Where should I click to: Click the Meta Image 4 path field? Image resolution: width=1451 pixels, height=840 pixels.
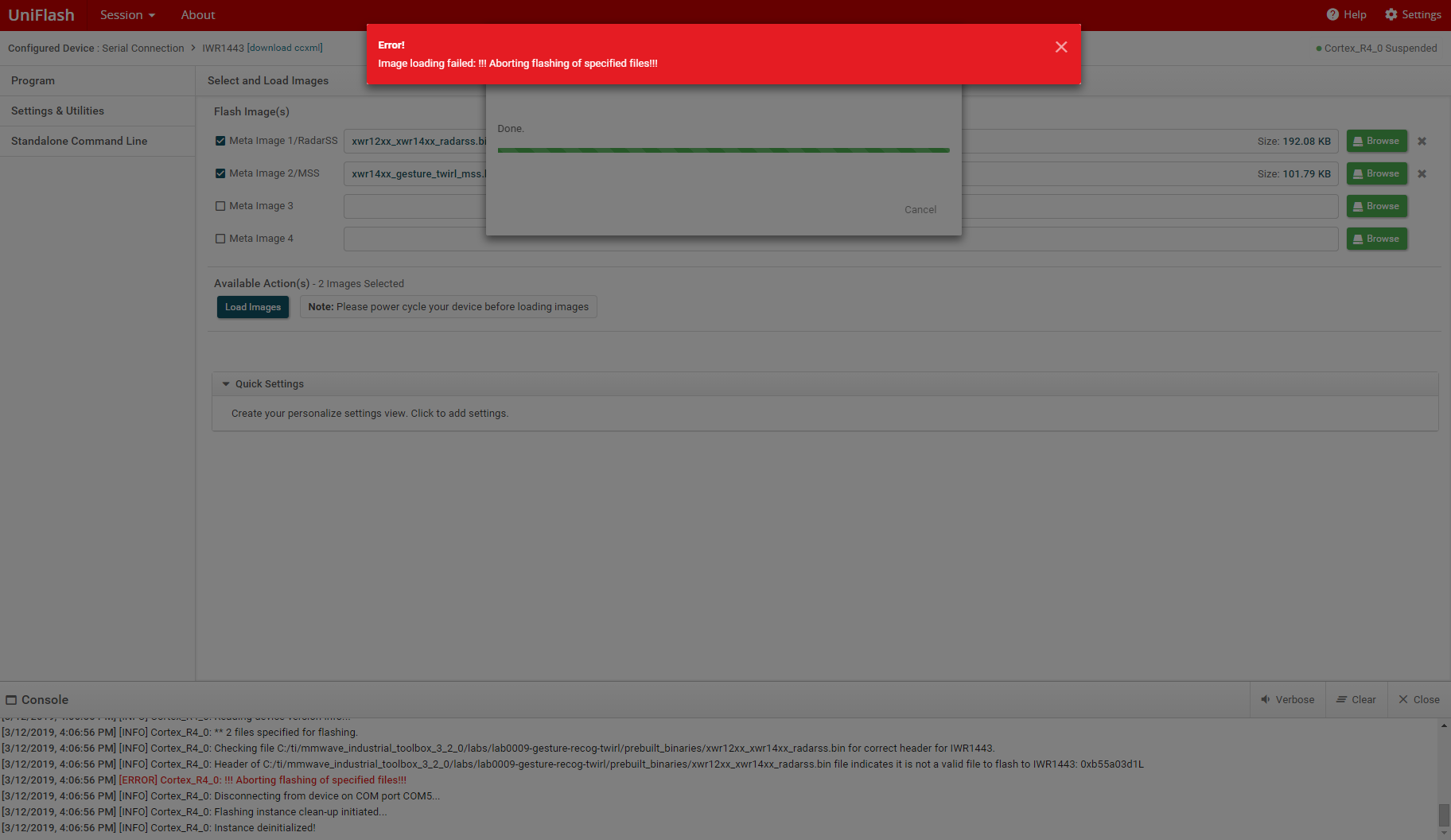[841, 239]
